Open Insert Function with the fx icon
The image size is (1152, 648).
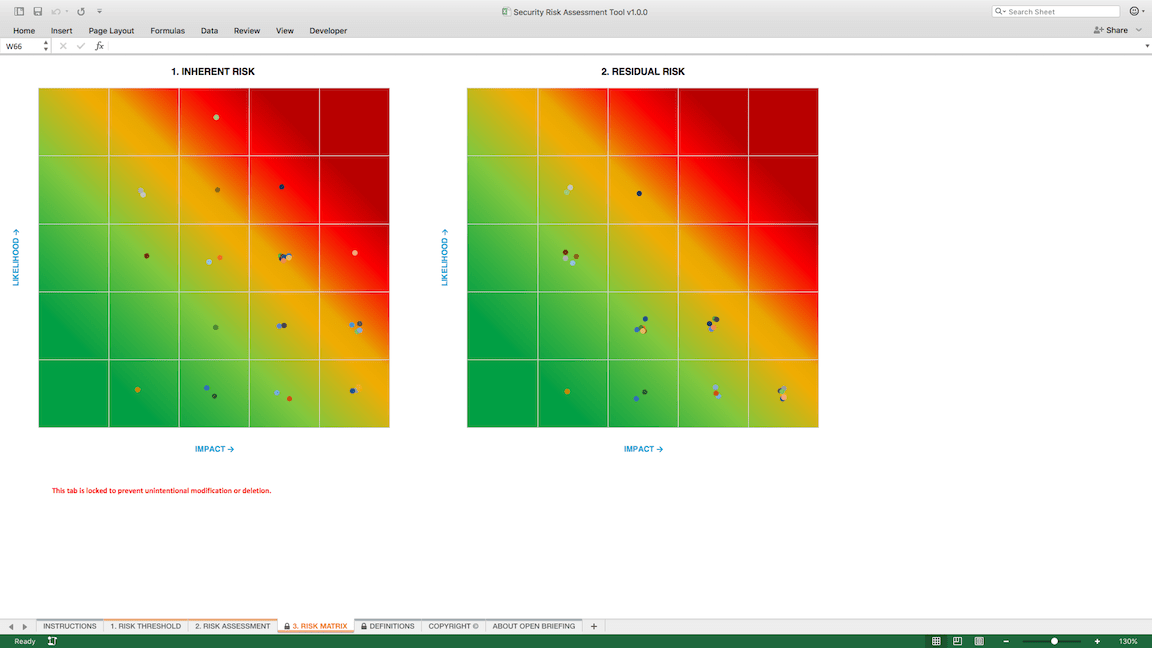click(98, 45)
